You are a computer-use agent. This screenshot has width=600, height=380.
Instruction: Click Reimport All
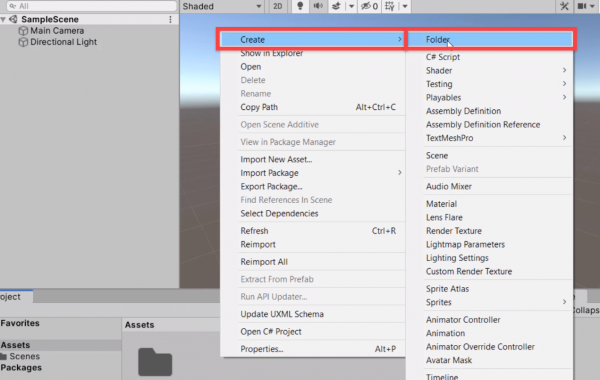pos(264,262)
